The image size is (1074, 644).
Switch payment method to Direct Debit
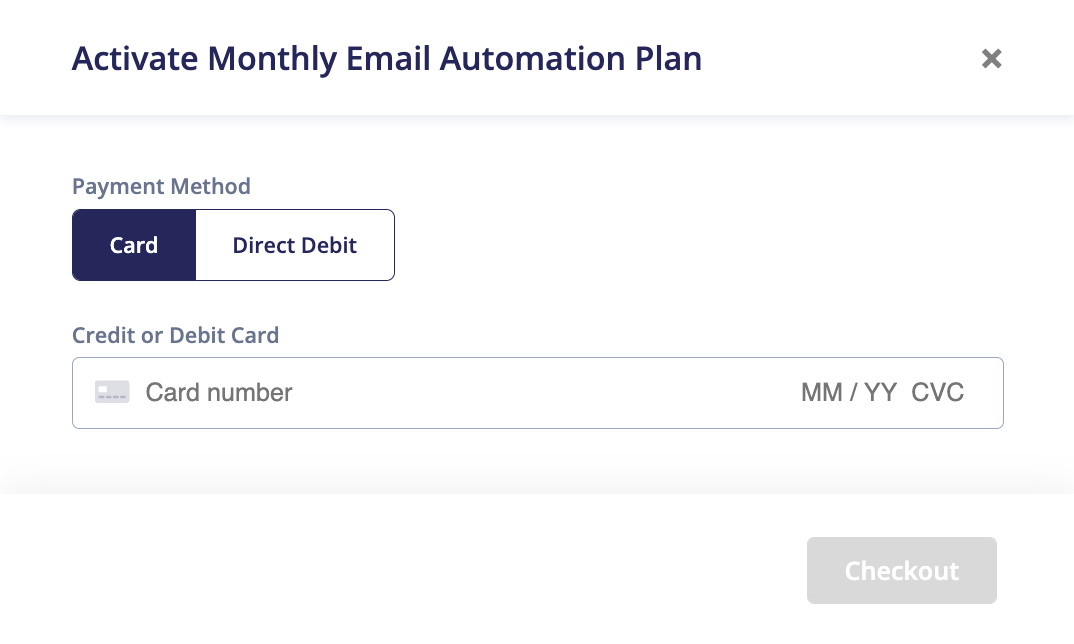click(x=295, y=245)
